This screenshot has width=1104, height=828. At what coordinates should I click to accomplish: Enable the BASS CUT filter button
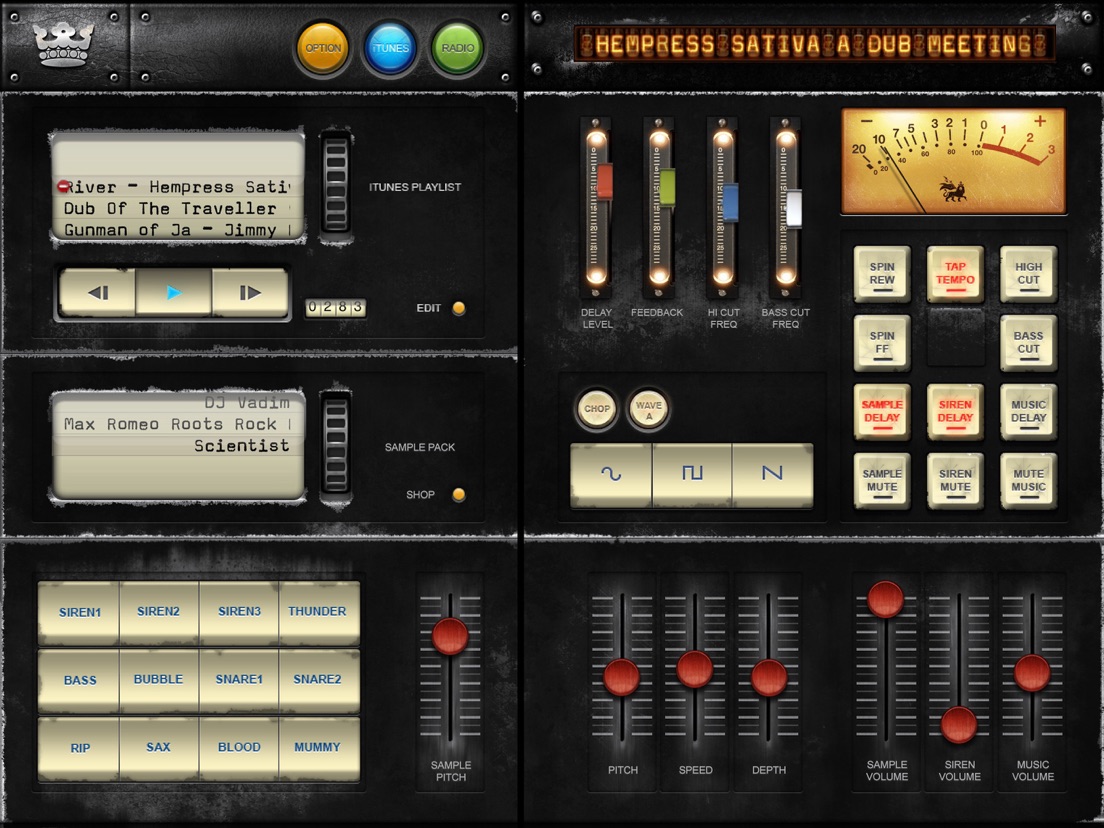[1028, 343]
